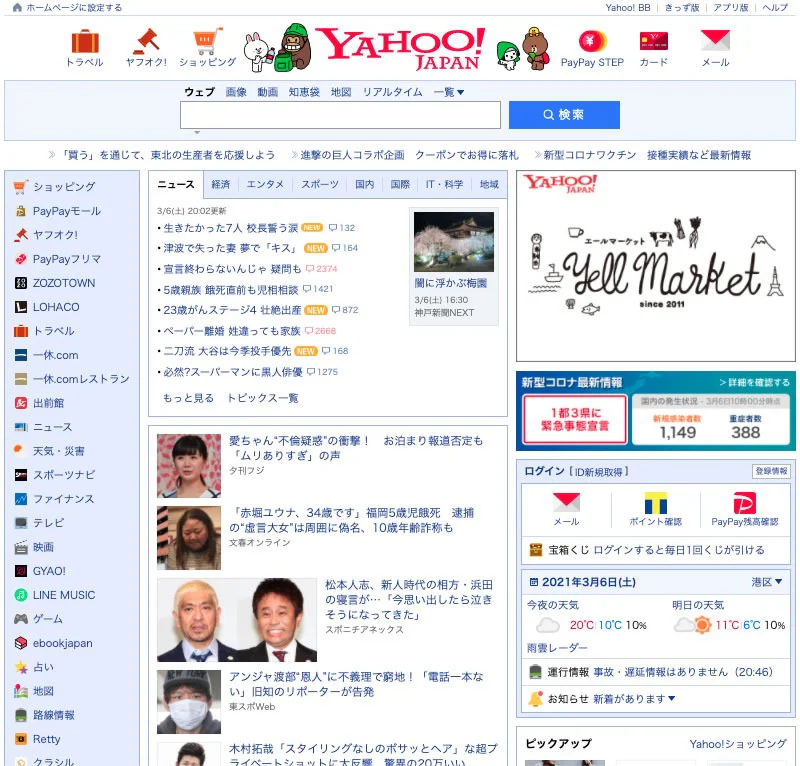Click the 登録情報 button

click(771, 471)
